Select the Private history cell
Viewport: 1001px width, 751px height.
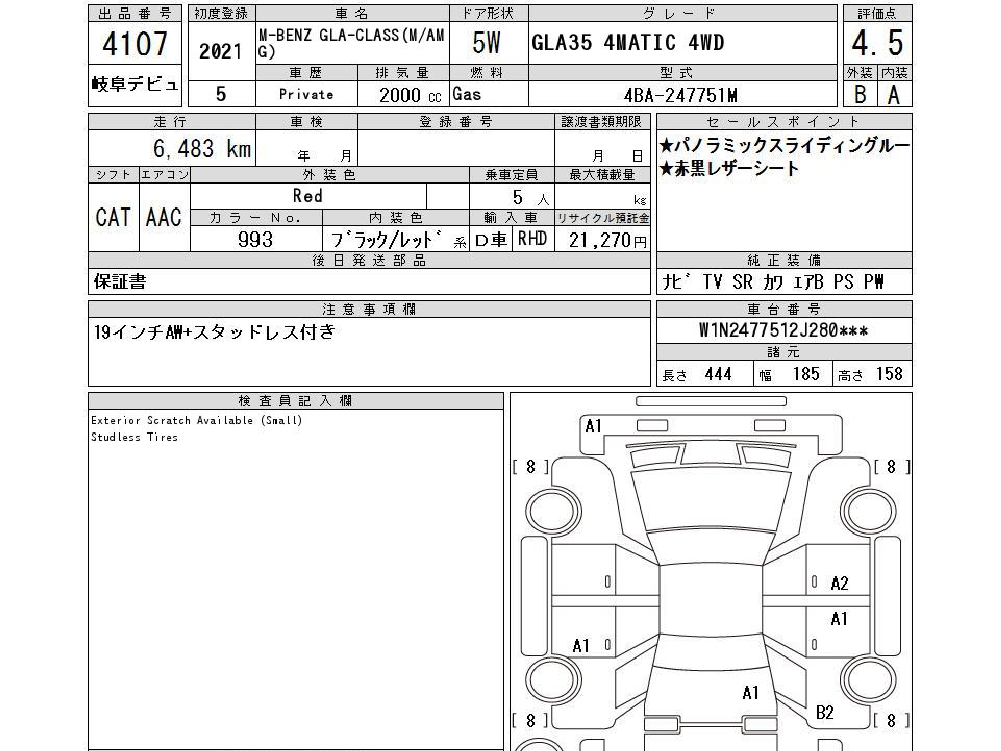click(306, 94)
